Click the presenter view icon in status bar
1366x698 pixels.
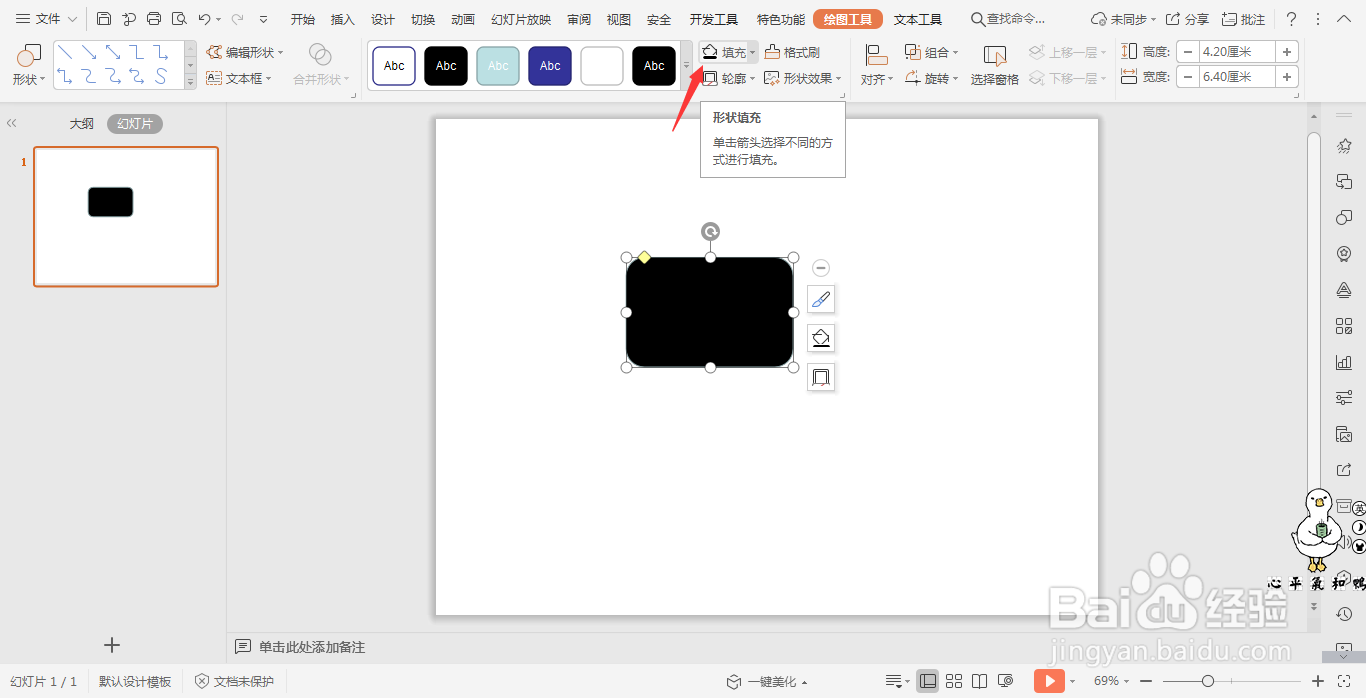(x=1006, y=681)
